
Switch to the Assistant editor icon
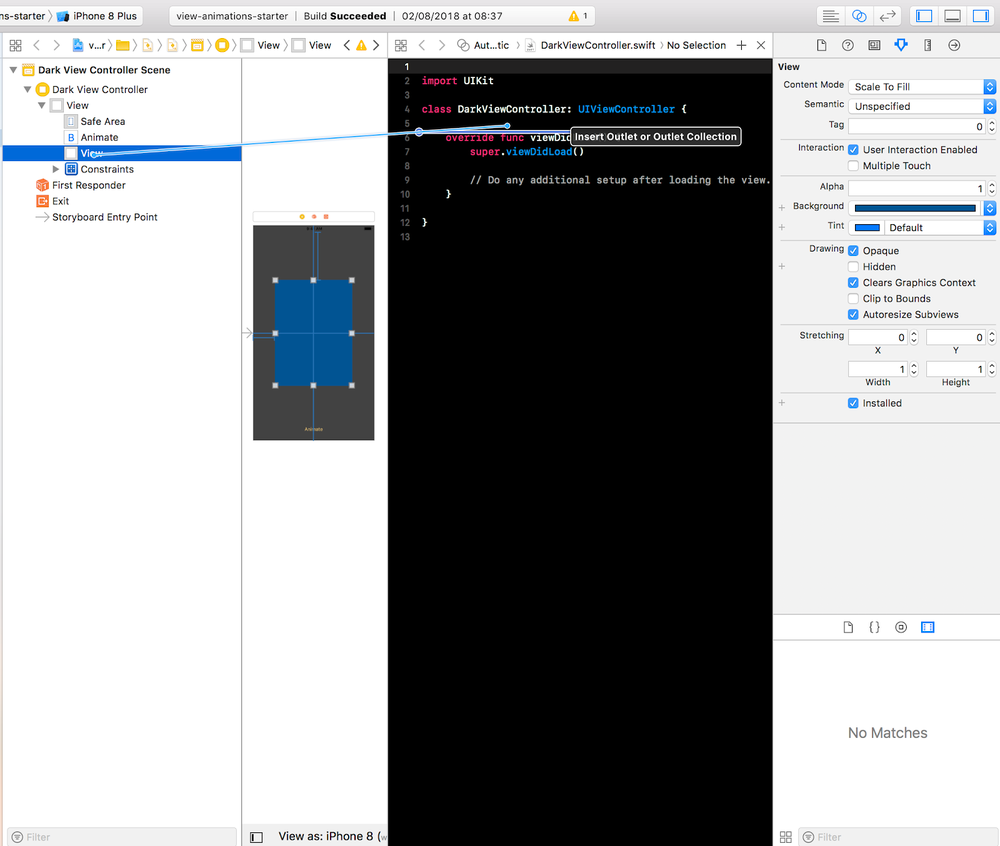coord(859,16)
